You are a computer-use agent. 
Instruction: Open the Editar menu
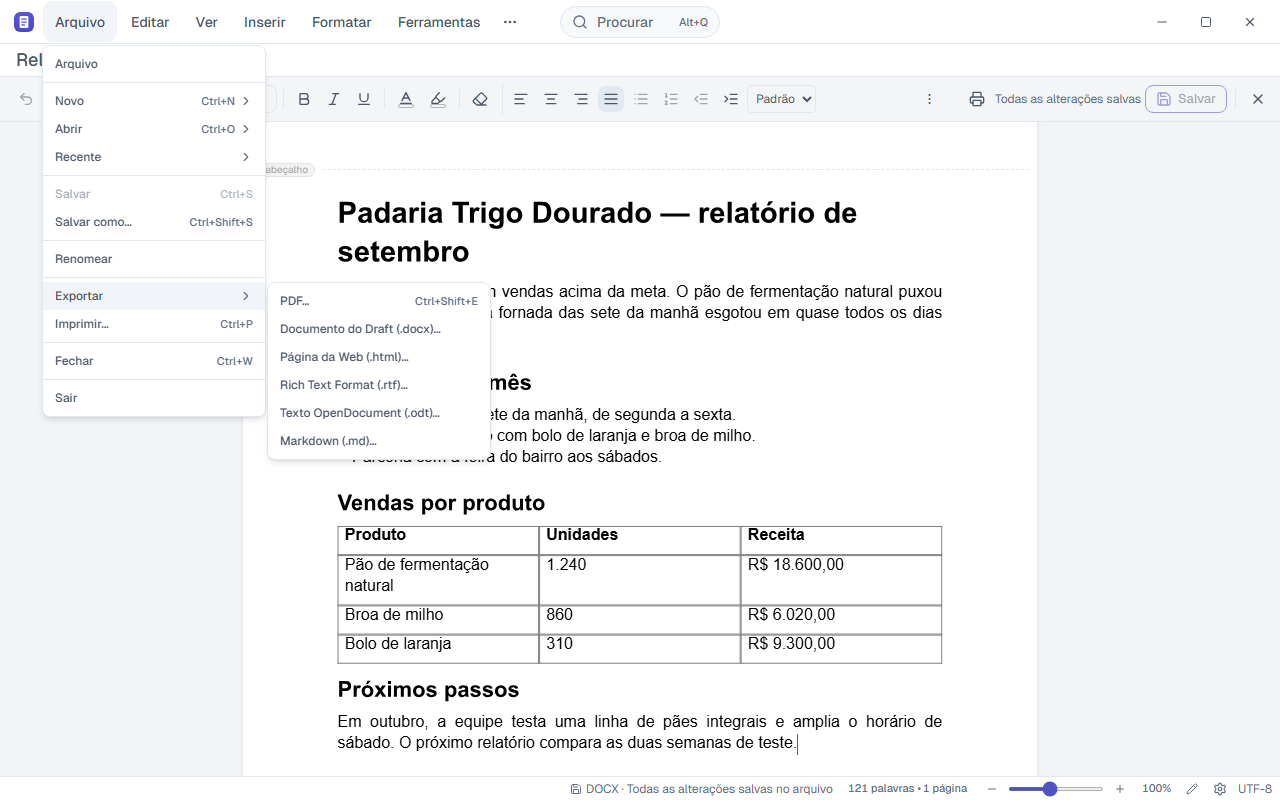(x=150, y=22)
